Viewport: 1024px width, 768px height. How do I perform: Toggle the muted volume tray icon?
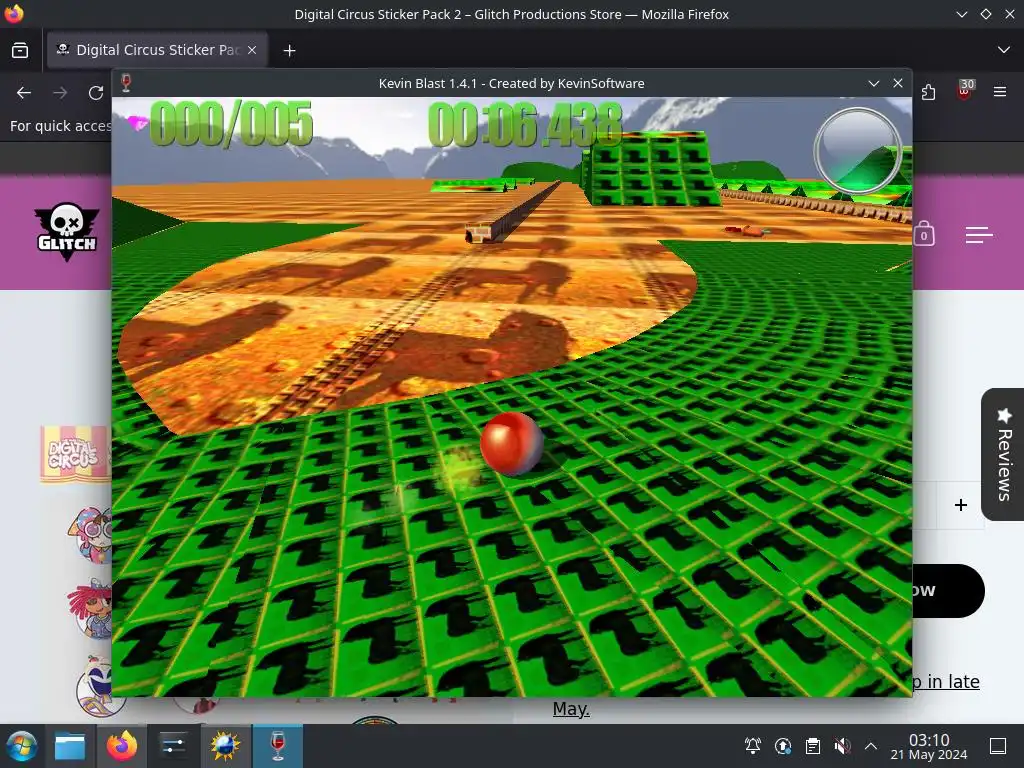click(842, 746)
